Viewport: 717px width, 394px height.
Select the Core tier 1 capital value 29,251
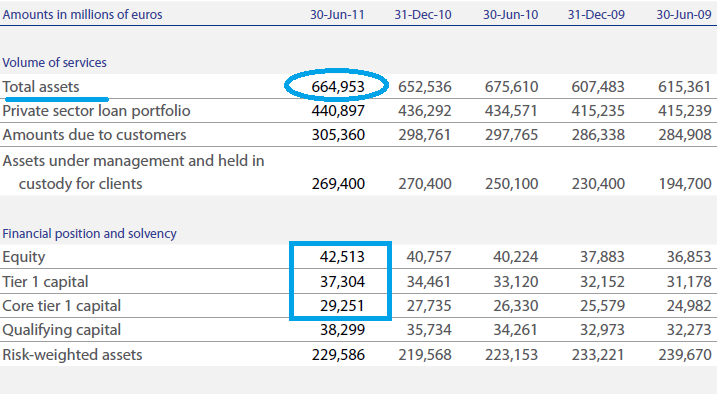click(342, 306)
